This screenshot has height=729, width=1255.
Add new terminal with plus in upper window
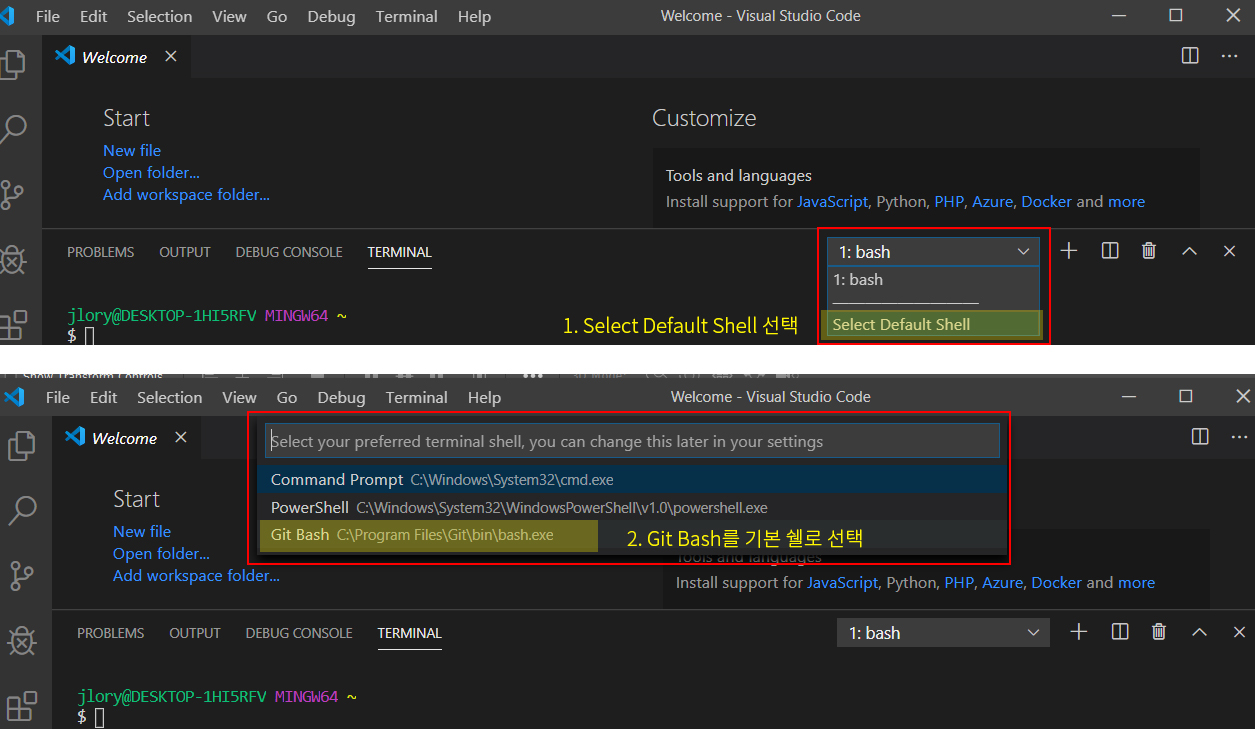pos(1069,251)
